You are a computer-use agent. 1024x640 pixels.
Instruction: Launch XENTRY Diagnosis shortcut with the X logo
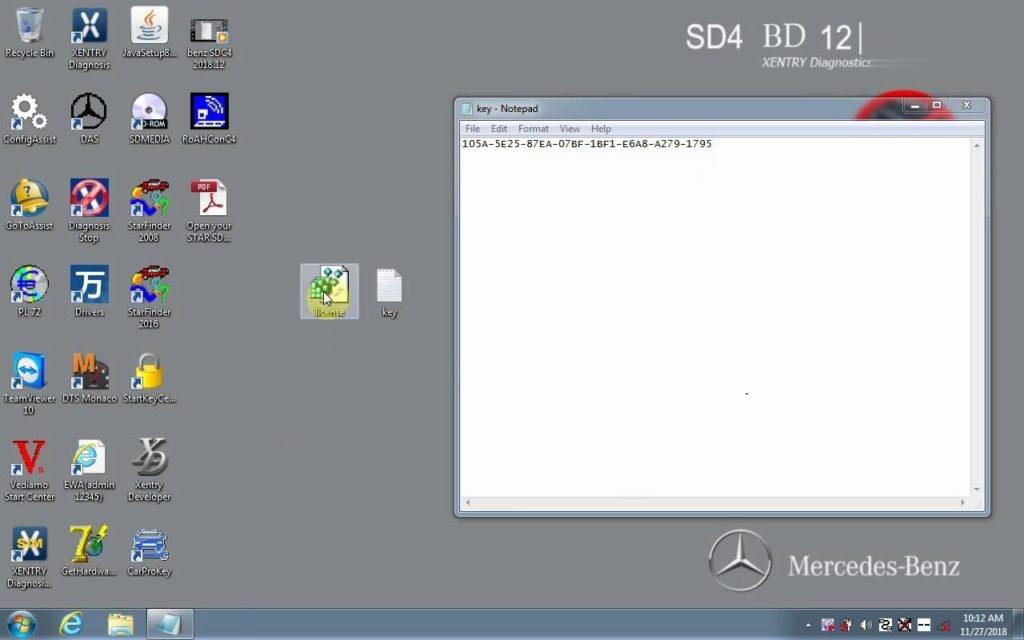[x=89, y=39]
